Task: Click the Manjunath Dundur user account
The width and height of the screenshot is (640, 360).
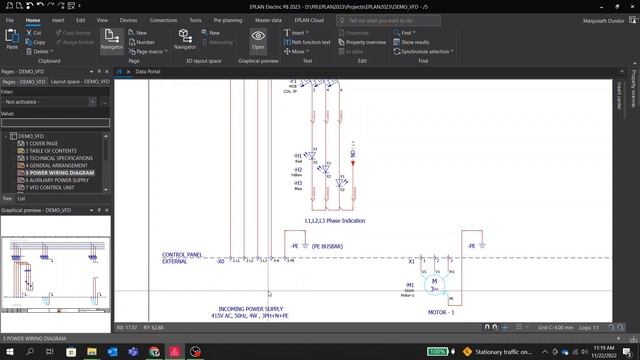Action: [x=603, y=20]
